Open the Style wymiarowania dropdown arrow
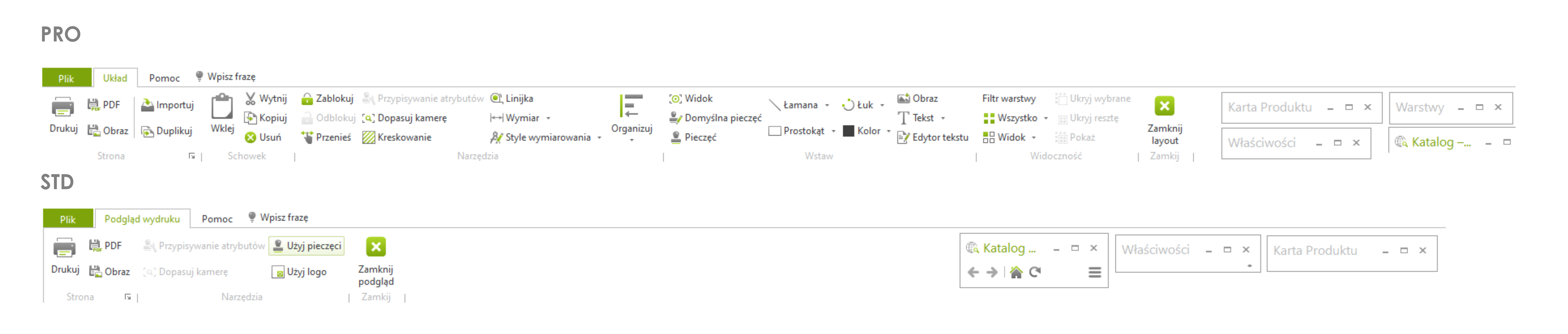 click(x=600, y=138)
